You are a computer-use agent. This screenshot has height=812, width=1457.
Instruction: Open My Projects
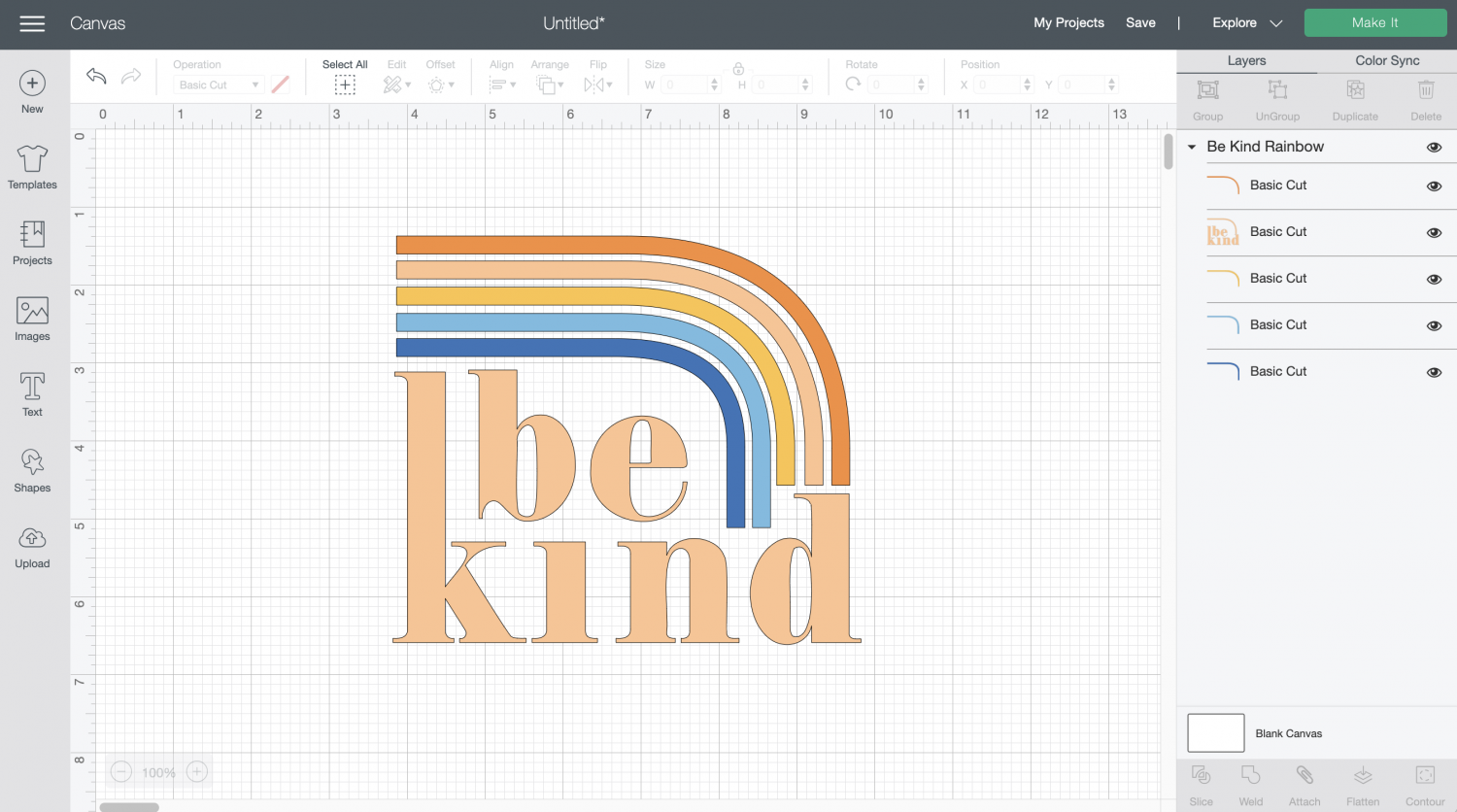click(x=1068, y=23)
